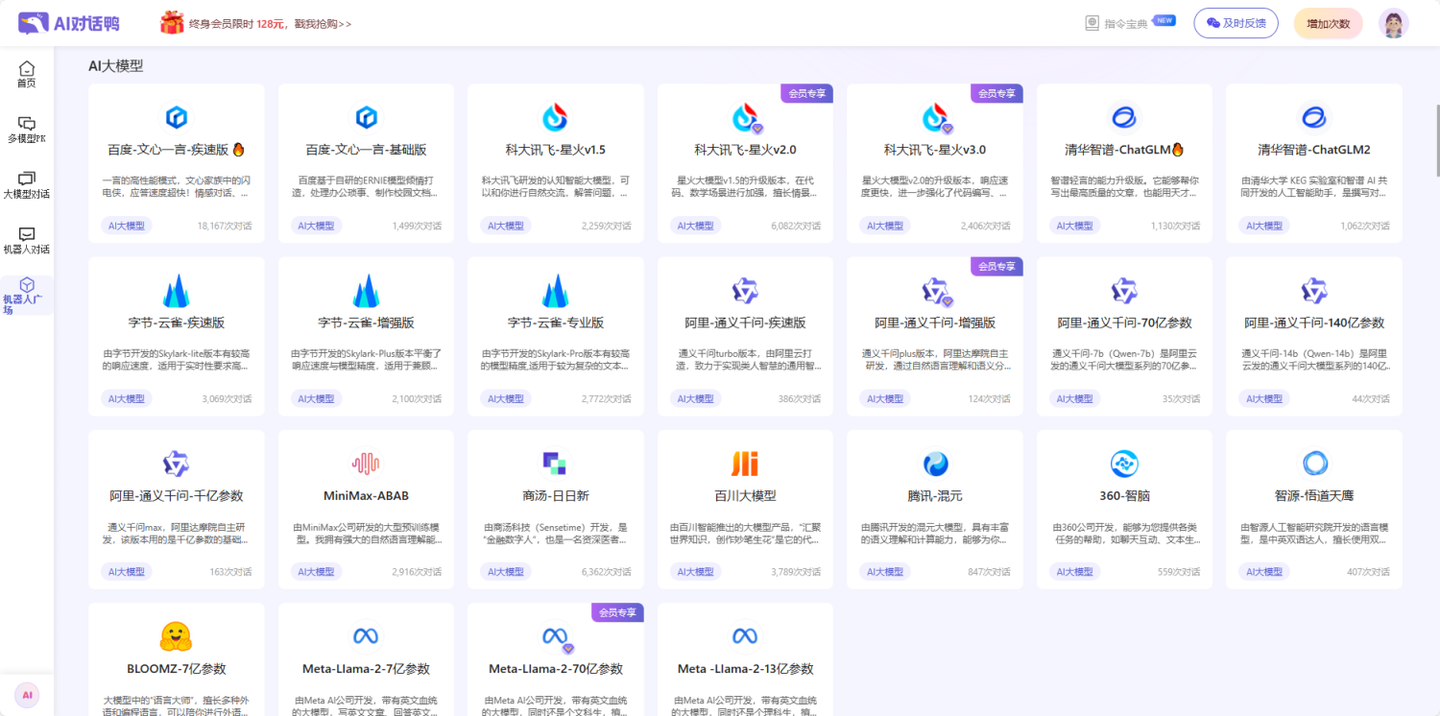Click the 清华智谱-ChatGLM icon
This screenshot has height=716, width=1440.
pos(1124,118)
